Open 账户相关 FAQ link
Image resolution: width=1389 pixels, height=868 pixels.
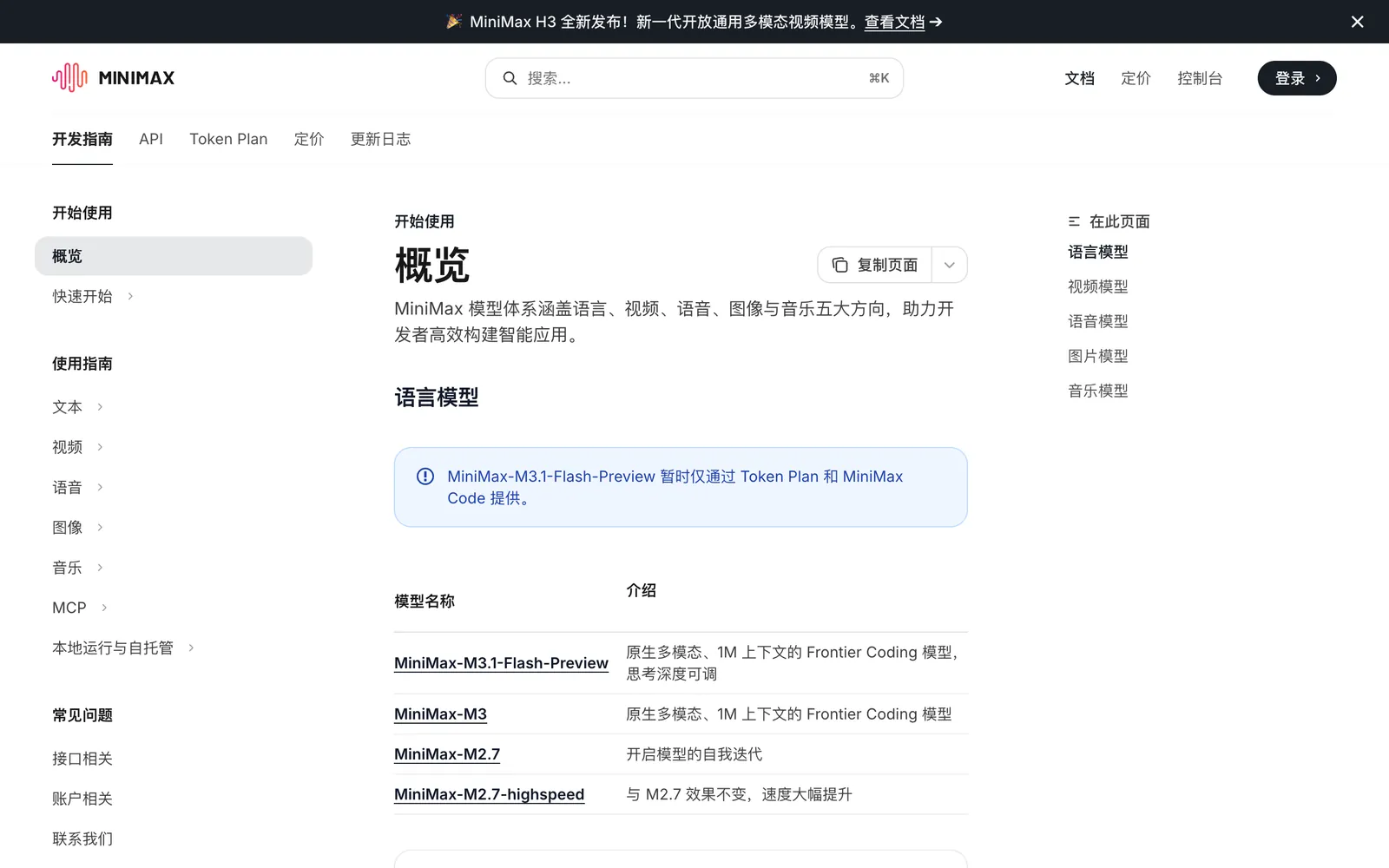(82, 799)
